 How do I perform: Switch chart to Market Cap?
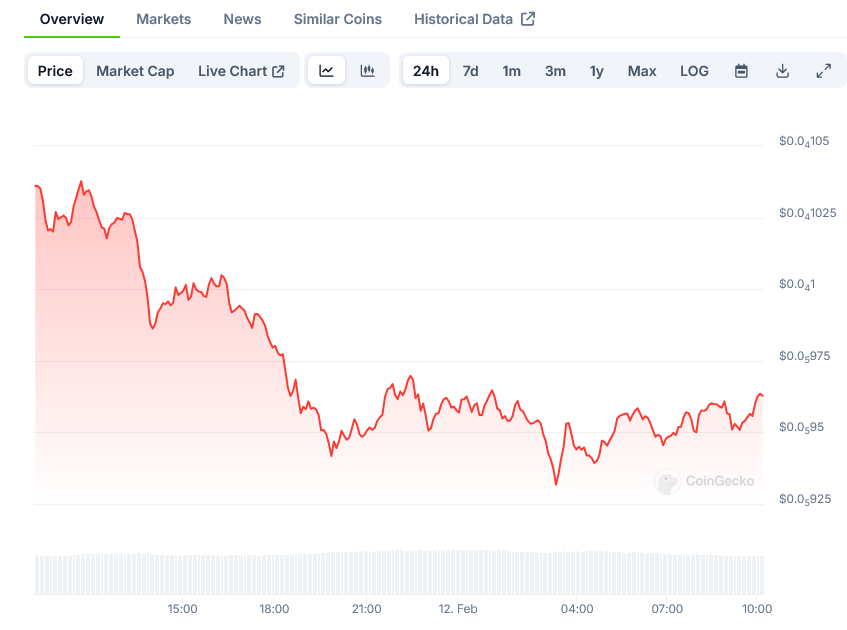(135, 71)
